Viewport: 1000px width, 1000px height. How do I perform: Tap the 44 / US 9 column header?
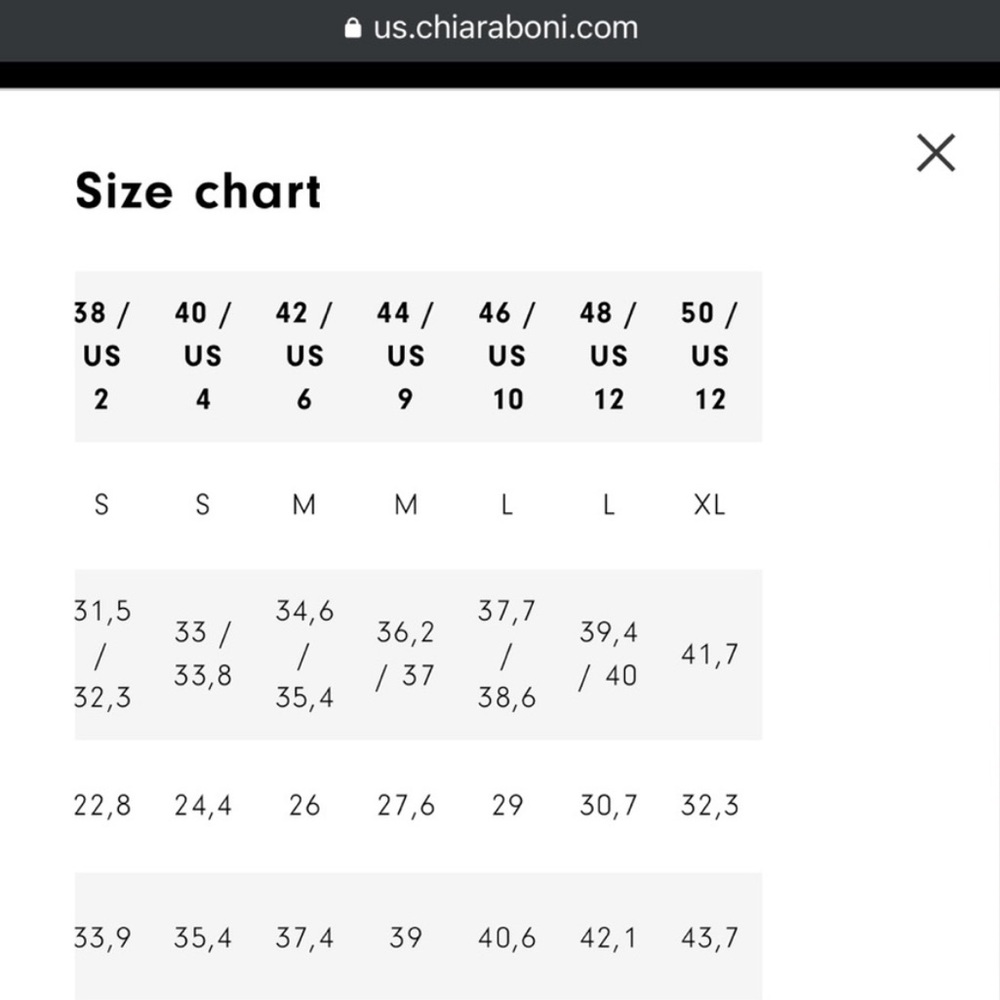[x=406, y=356]
